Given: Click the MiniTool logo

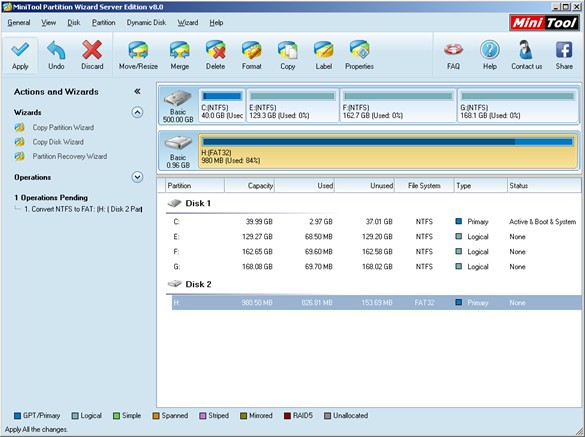Looking at the screenshot, I should [x=545, y=23].
